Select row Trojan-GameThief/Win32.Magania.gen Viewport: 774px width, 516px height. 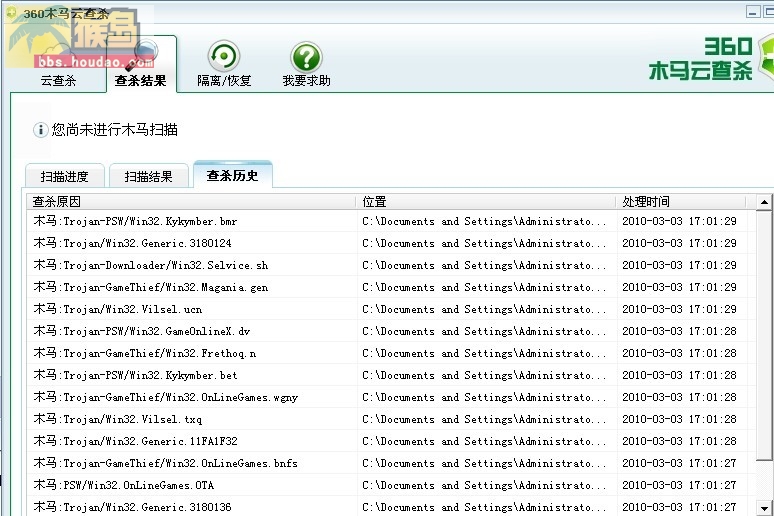(391, 287)
